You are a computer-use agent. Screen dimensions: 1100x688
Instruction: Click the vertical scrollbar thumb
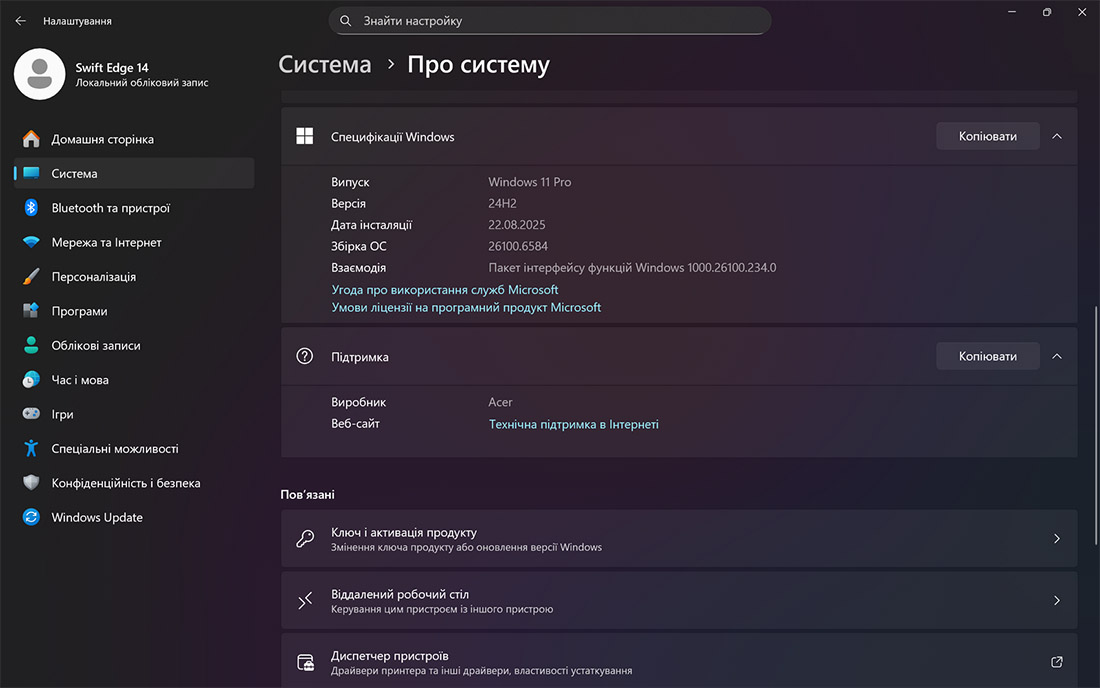tap(1096, 424)
